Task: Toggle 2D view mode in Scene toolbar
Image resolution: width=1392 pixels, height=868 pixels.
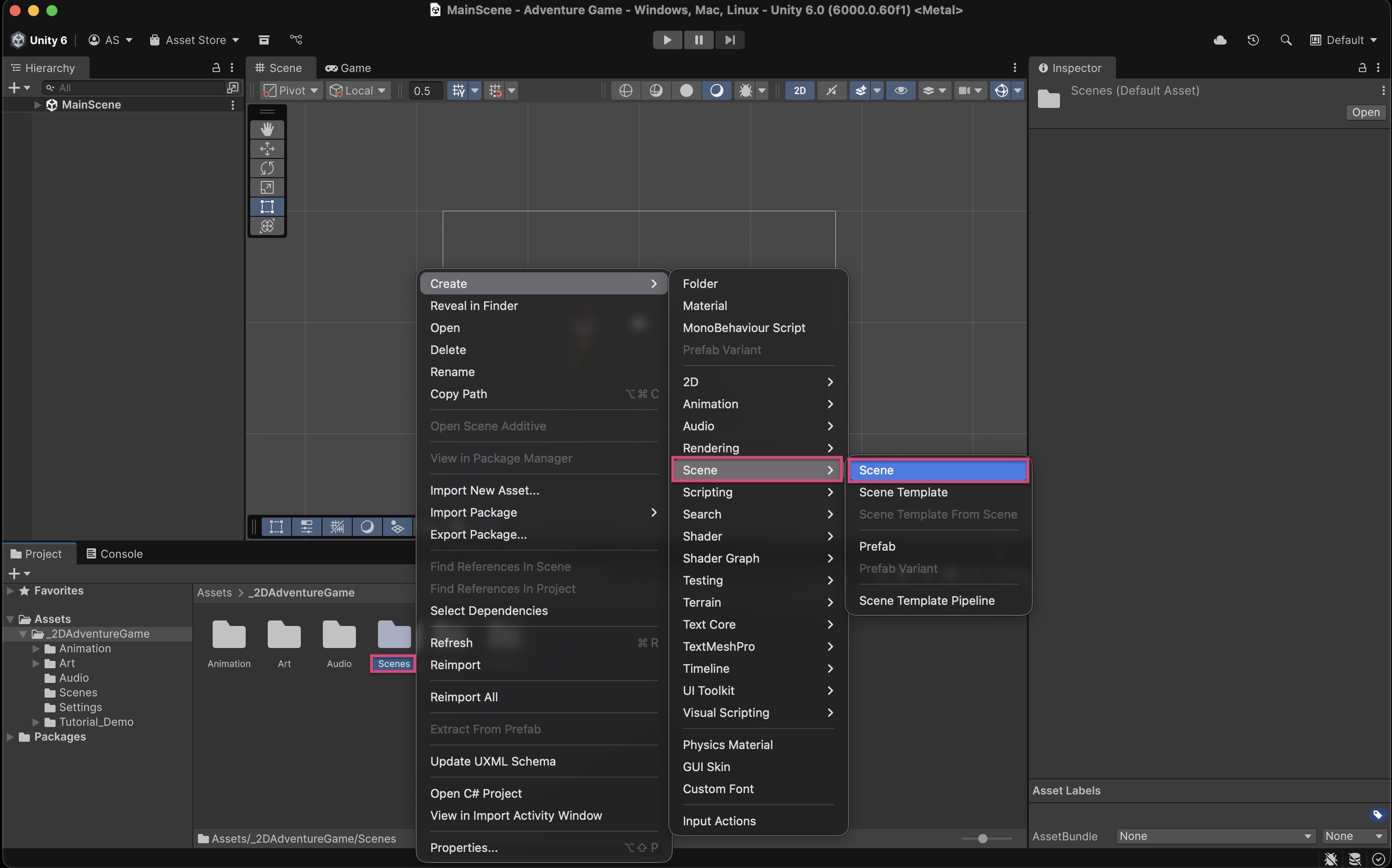Action: (x=799, y=90)
